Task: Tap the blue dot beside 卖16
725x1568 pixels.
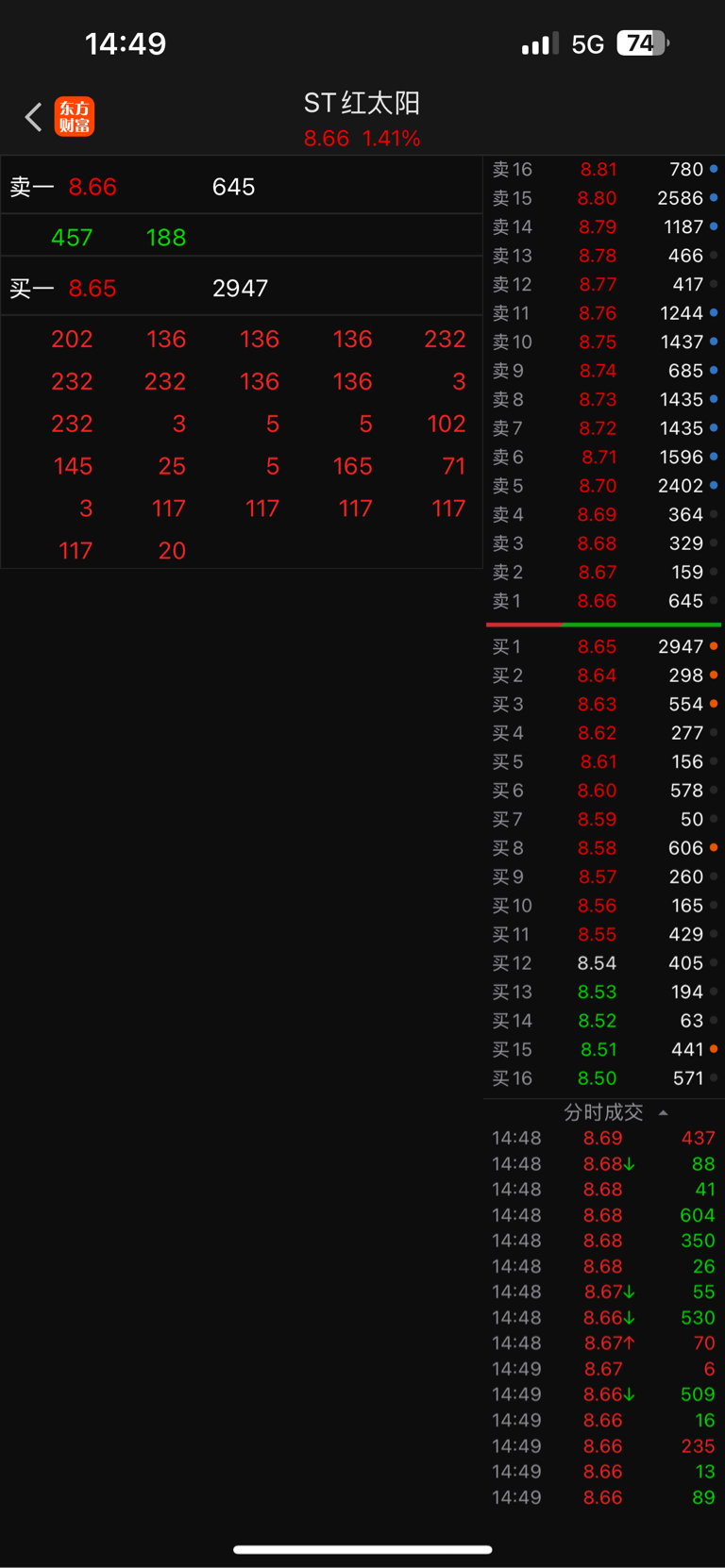Action: coord(714,169)
